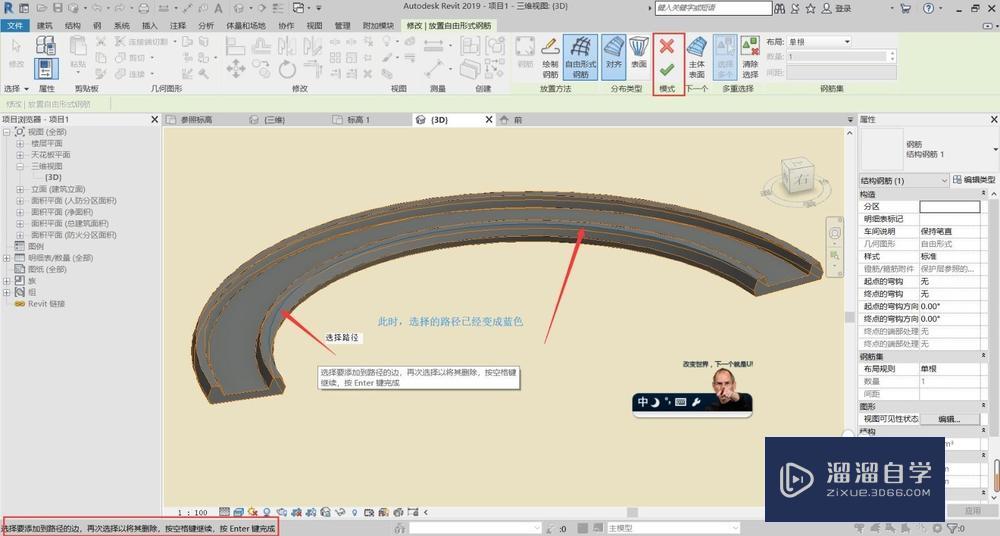1000x536 pixels.
Task: Collapse the 三维视图 tree node
Action: click(x=20, y=167)
